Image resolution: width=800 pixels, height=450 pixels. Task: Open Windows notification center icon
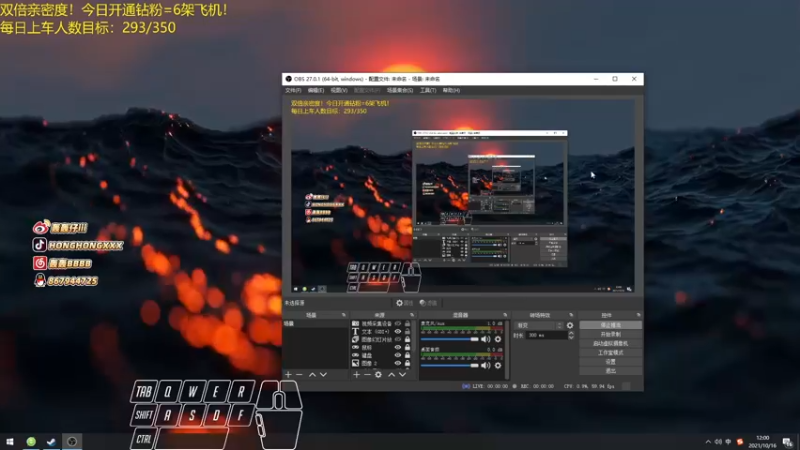tap(788, 442)
